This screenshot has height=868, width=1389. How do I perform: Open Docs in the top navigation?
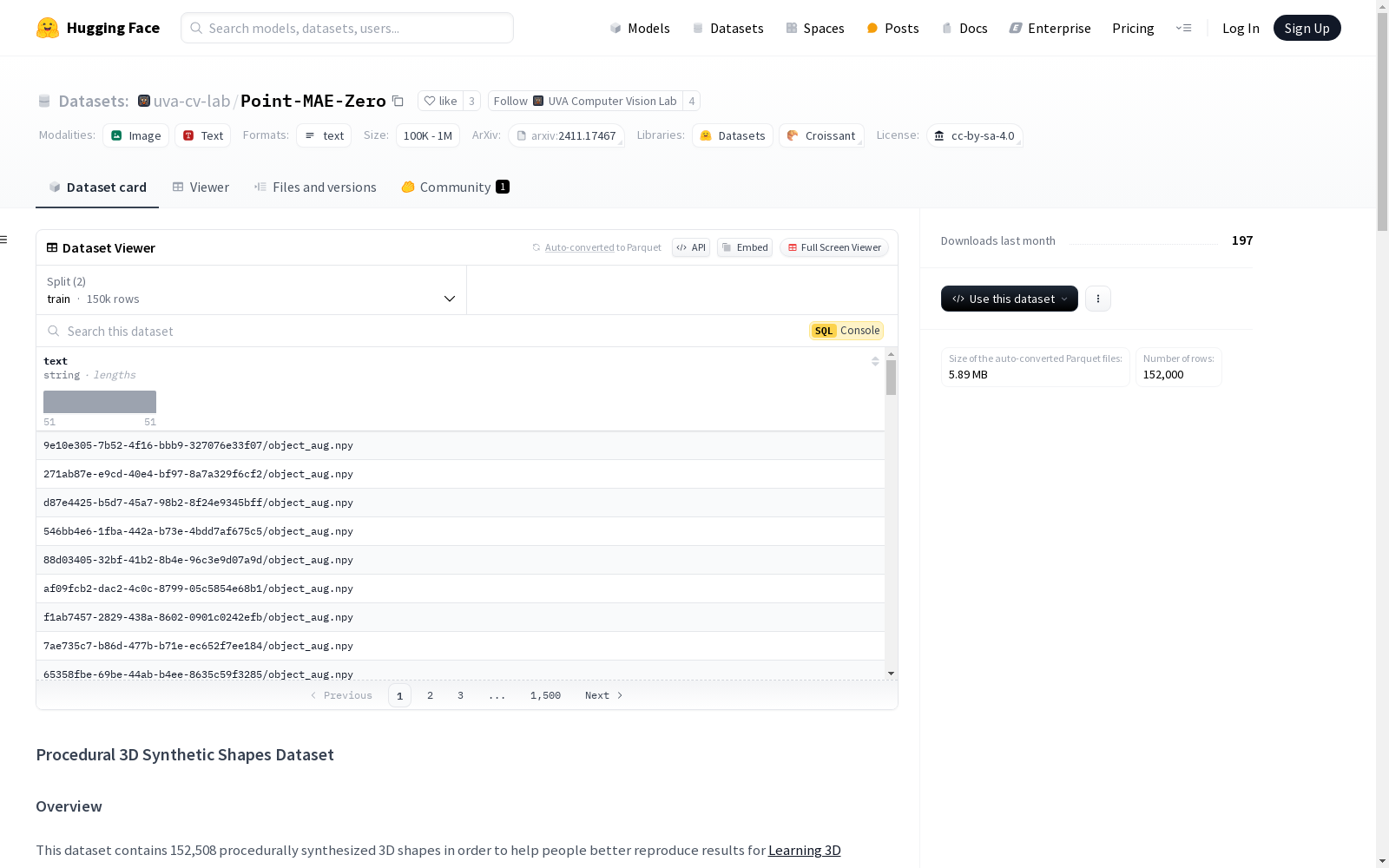(964, 28)
